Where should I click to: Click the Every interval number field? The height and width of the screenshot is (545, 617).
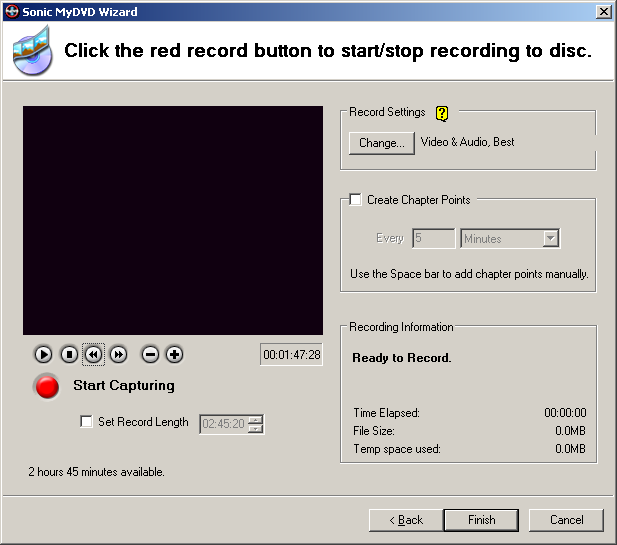(434, 238)
